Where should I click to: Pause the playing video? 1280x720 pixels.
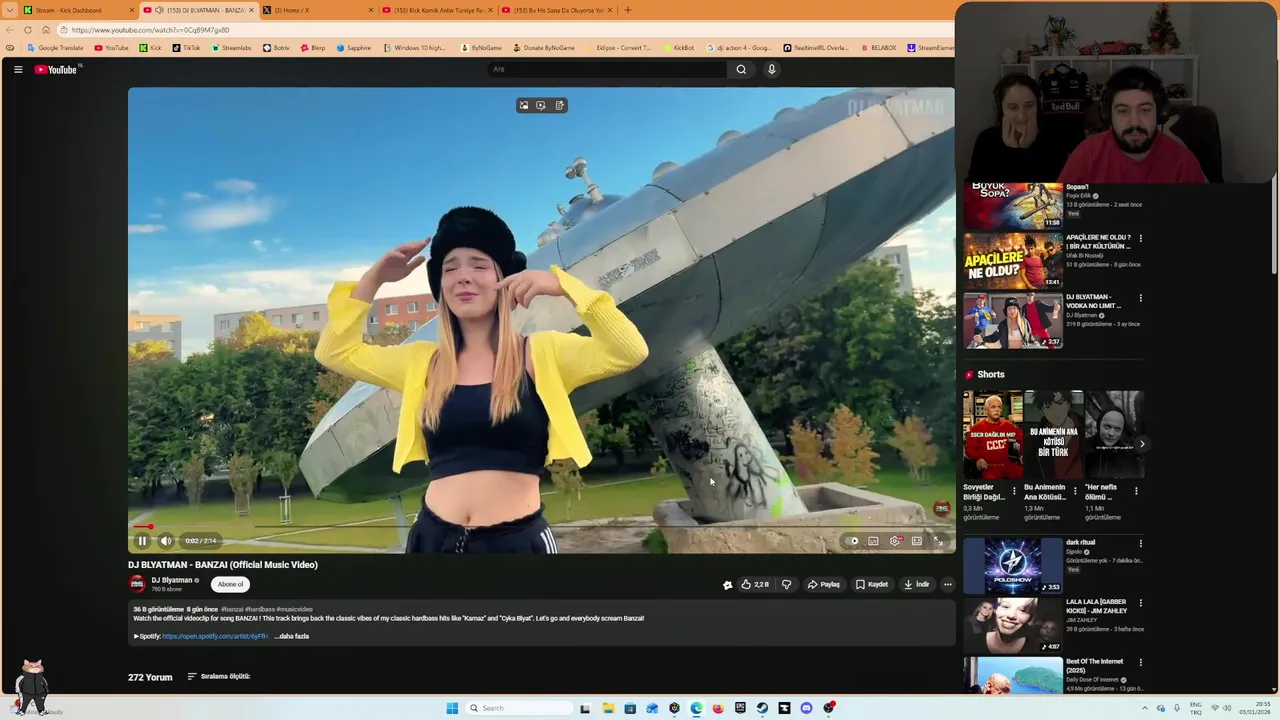point(142,541)
